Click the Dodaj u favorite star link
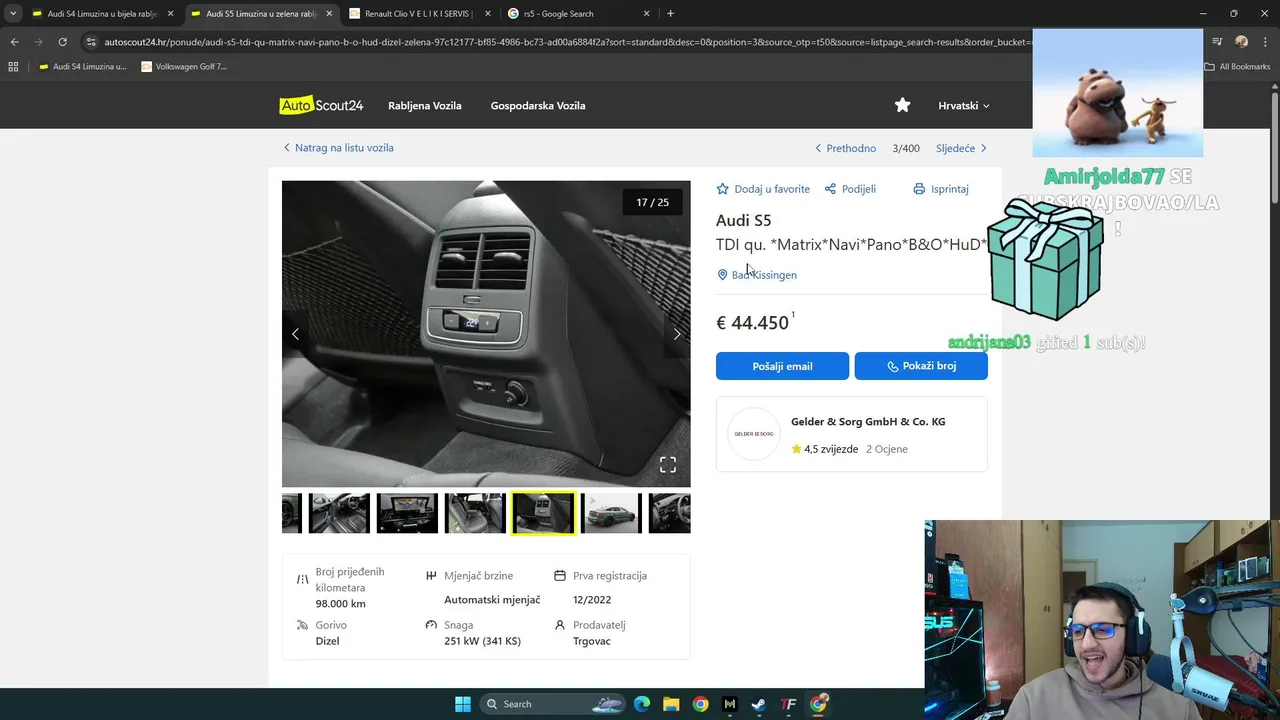The height and width of the screenshot is (720, 1280). click(763, 189)
